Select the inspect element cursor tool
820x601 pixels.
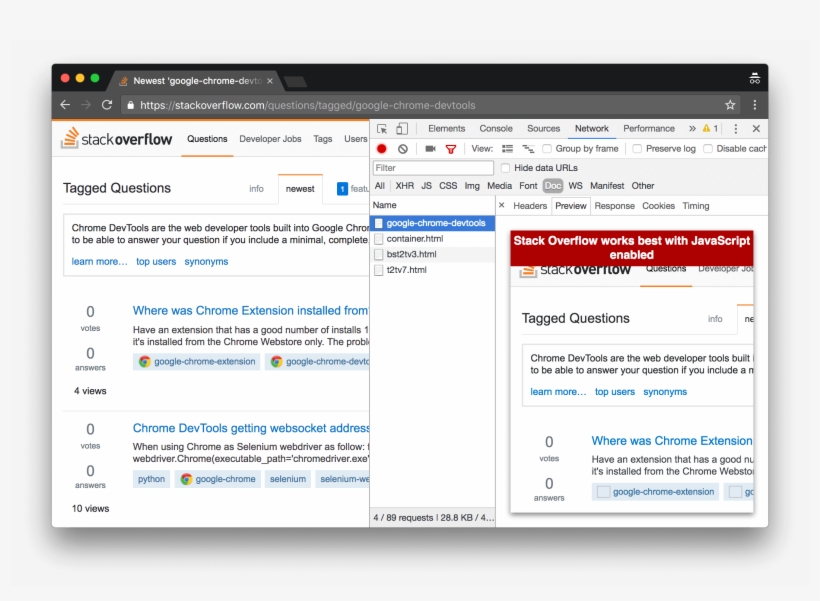(383, 128)
